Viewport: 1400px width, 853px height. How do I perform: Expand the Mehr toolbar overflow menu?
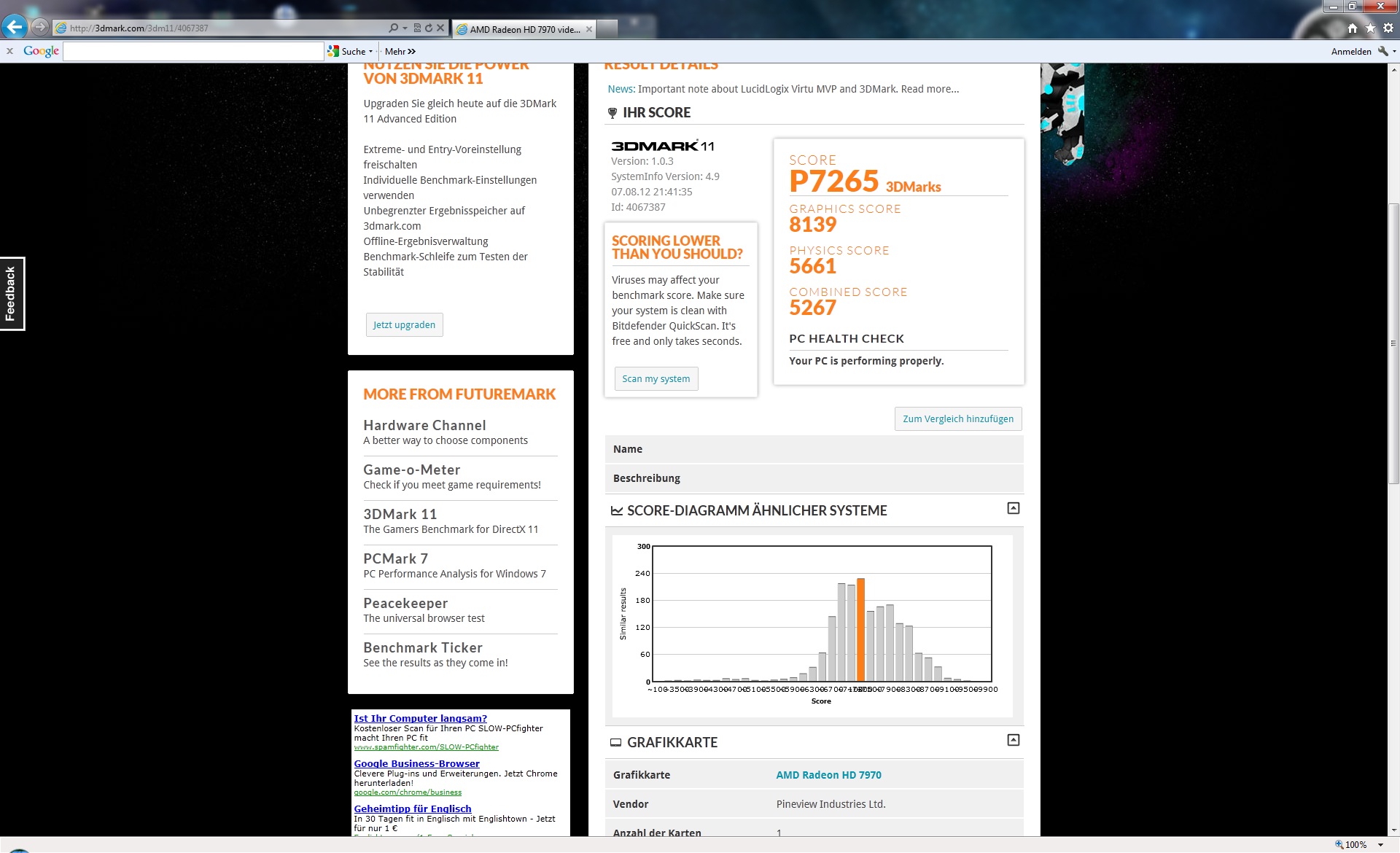[x=400, y=51]
